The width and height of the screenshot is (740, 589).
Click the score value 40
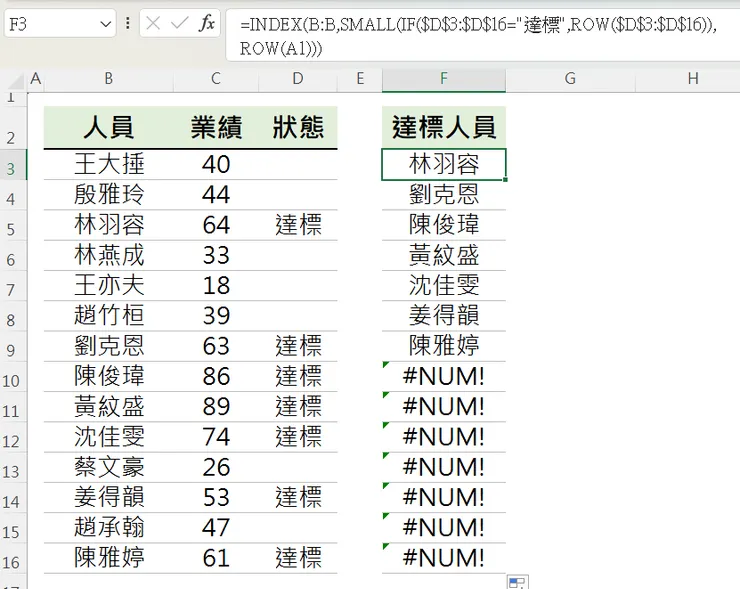pos(216,164)
